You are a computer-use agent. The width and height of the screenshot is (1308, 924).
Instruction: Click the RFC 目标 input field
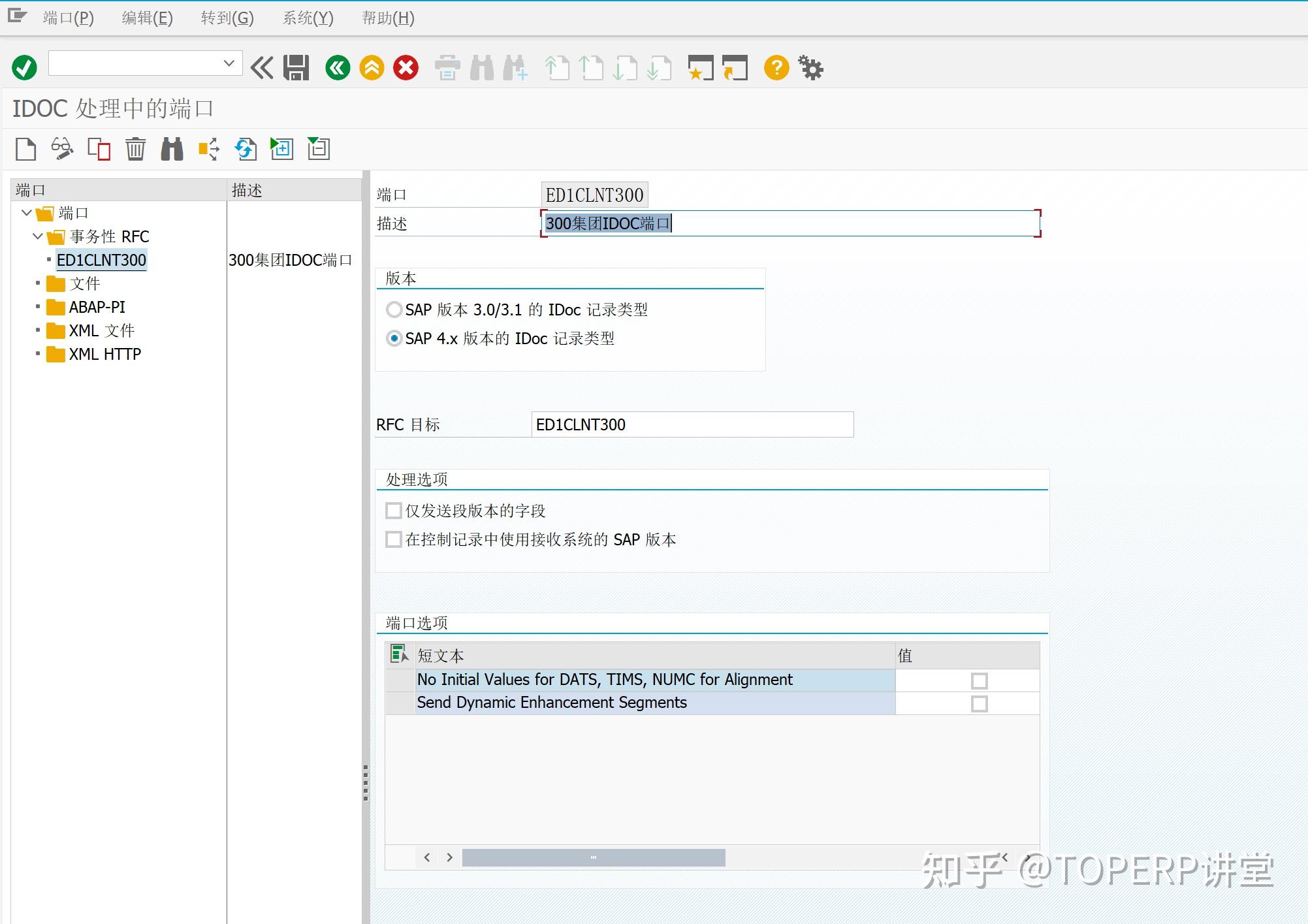click(x=692, y=424)
